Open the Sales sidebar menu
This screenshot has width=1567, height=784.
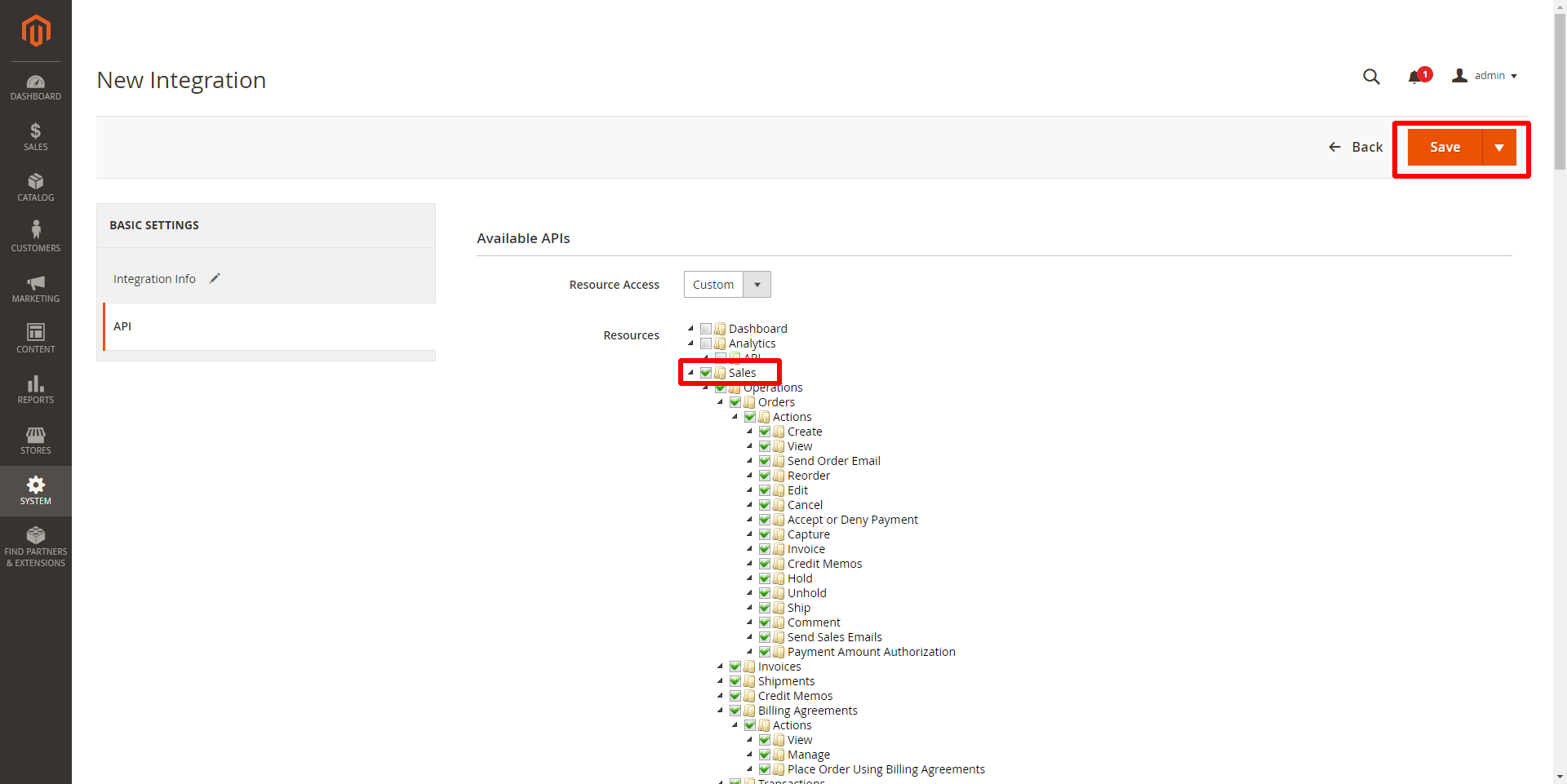coord(35,137)
